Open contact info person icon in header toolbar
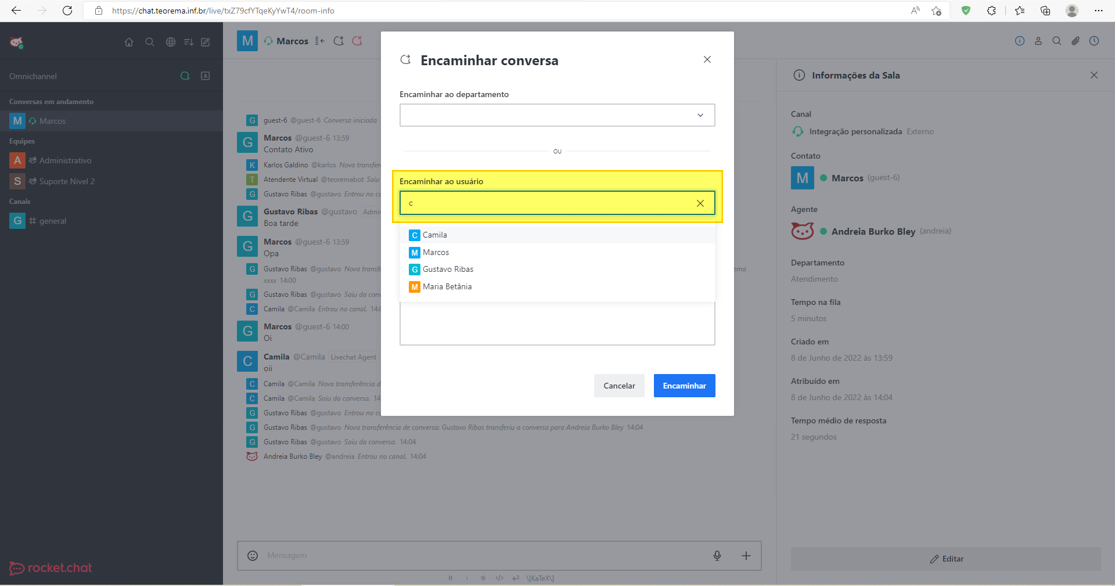The height and width of the screenshot is (586, 1116). click(1038, 41)
